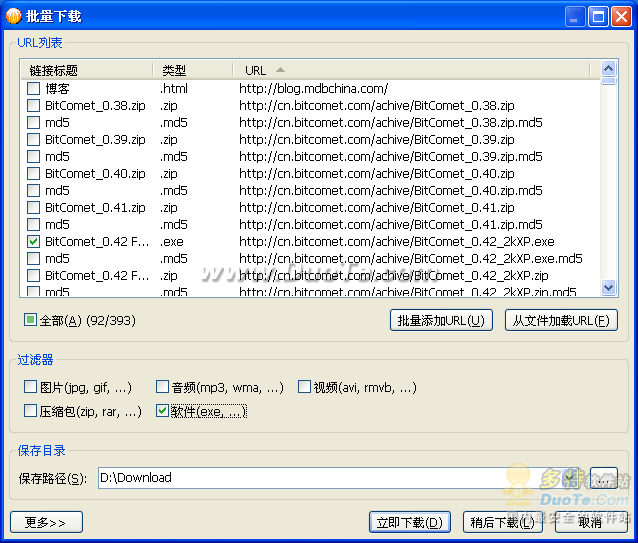Click the 批量添加URL(U) button
This screenshot has width=638, height=543.
pos(441,321)
